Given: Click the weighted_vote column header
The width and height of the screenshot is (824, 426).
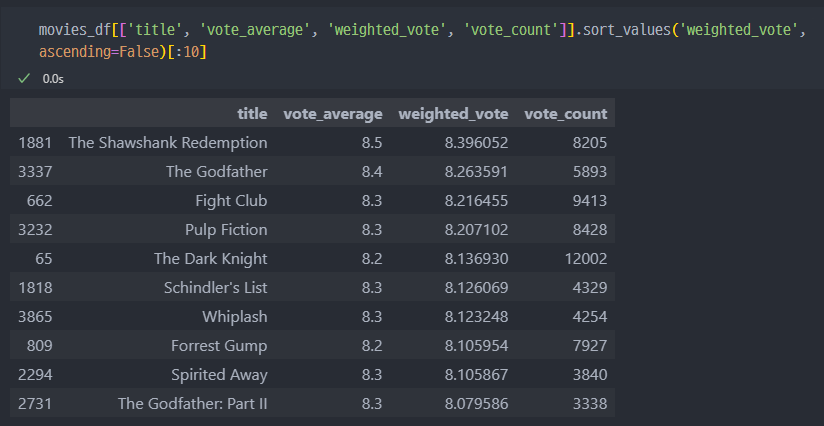Looking at the screenshot, I should tap(453, 114).
